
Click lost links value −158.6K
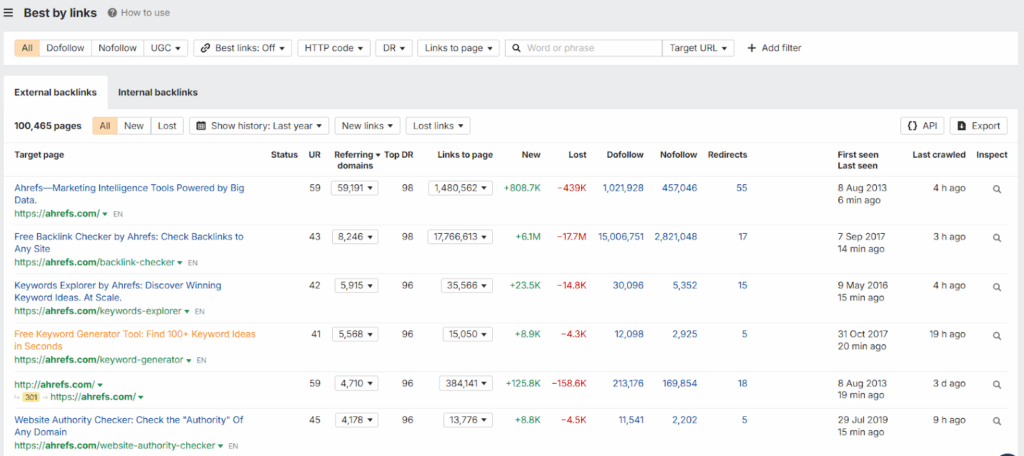click(569, 383)
